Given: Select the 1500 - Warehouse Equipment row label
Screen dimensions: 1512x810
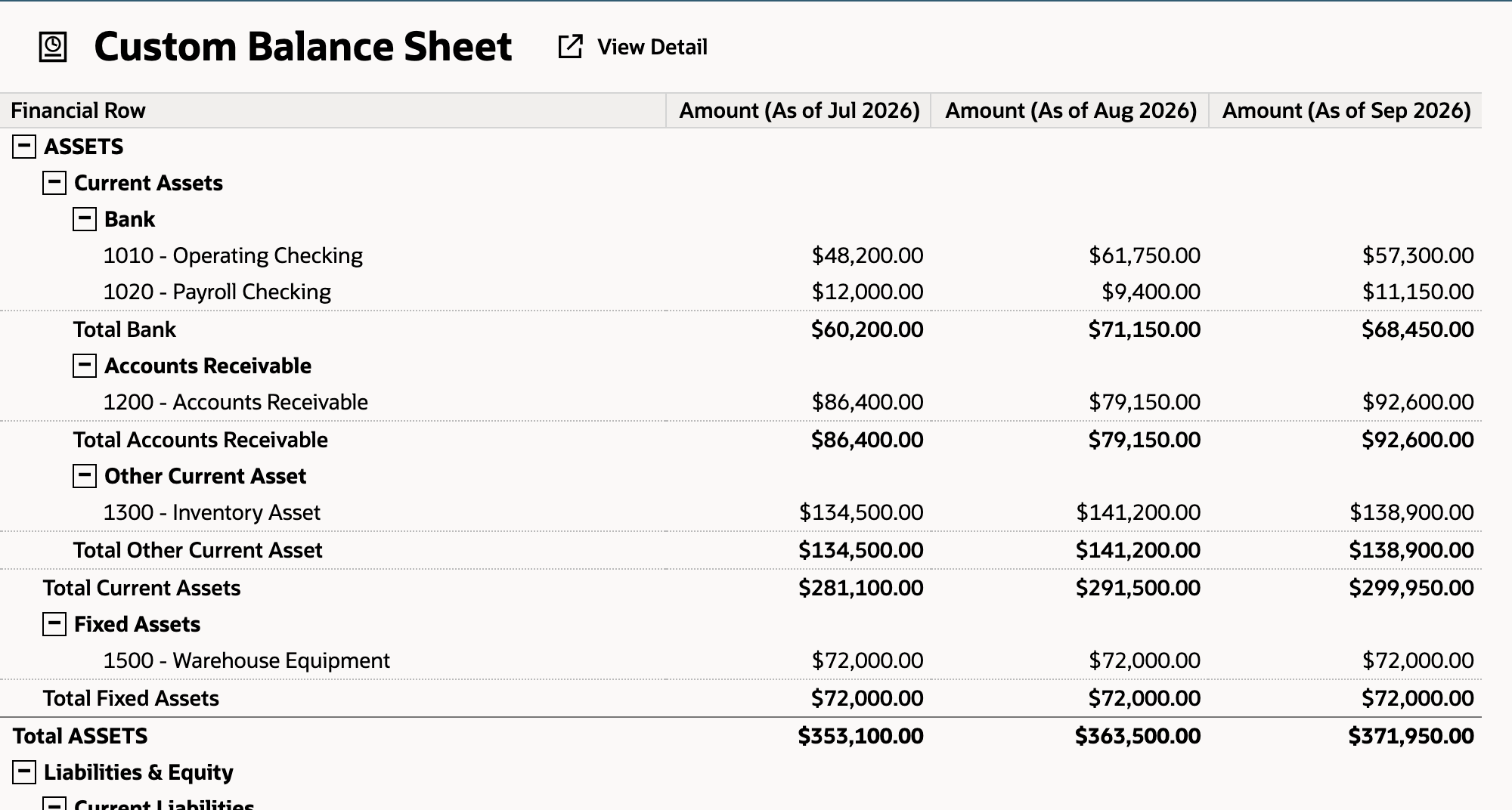Looking at the screenshot, I should 246,660.
